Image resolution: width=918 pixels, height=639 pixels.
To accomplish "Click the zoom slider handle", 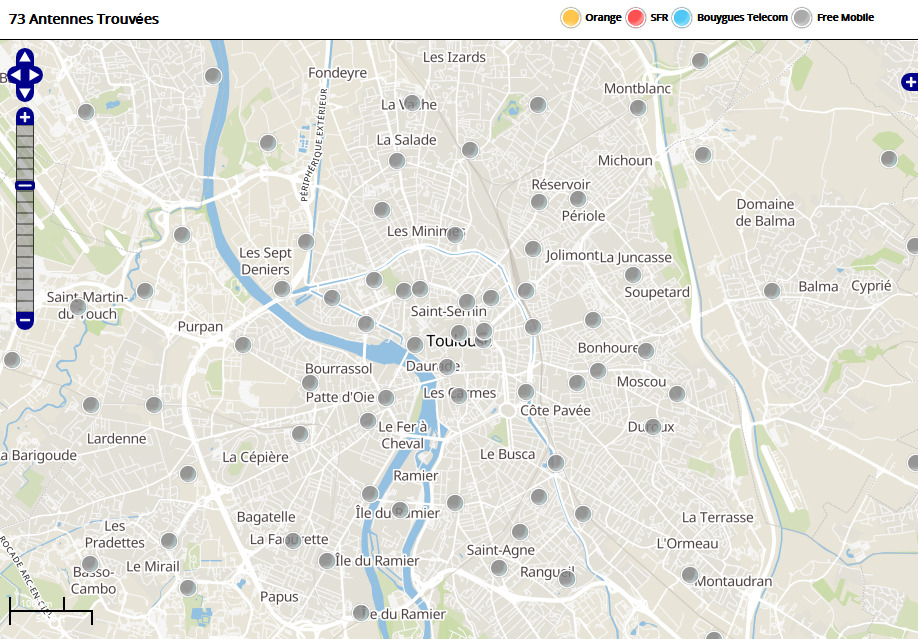I will point(25,185).
